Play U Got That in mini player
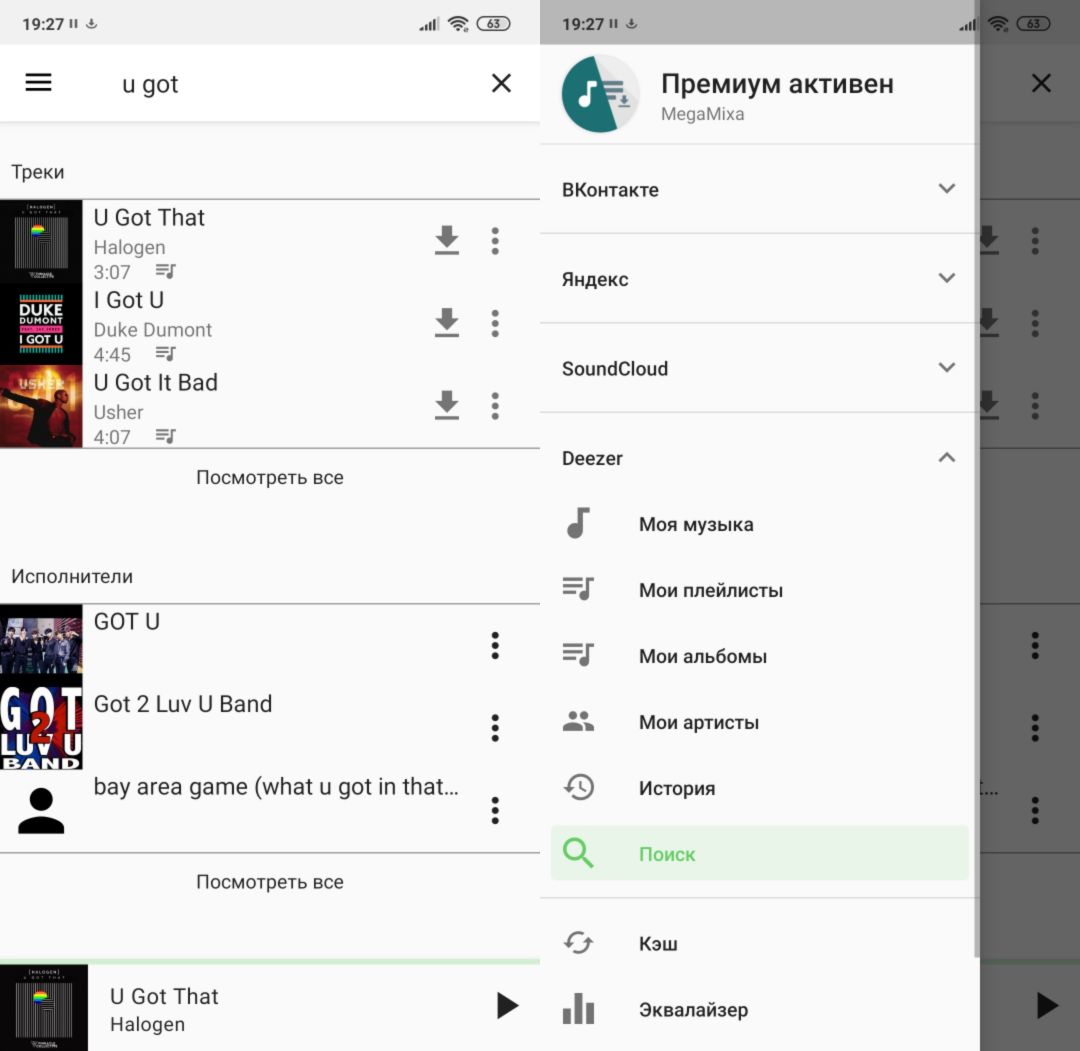Image resolution: width=1080 pixels, height=1051 pixels. (506, 1006)
